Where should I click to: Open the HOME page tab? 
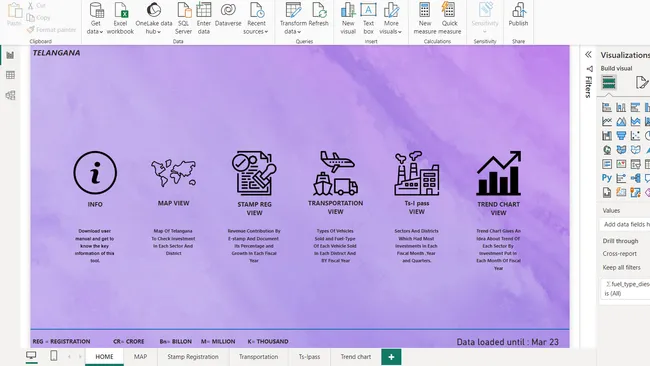coord(104,356)
